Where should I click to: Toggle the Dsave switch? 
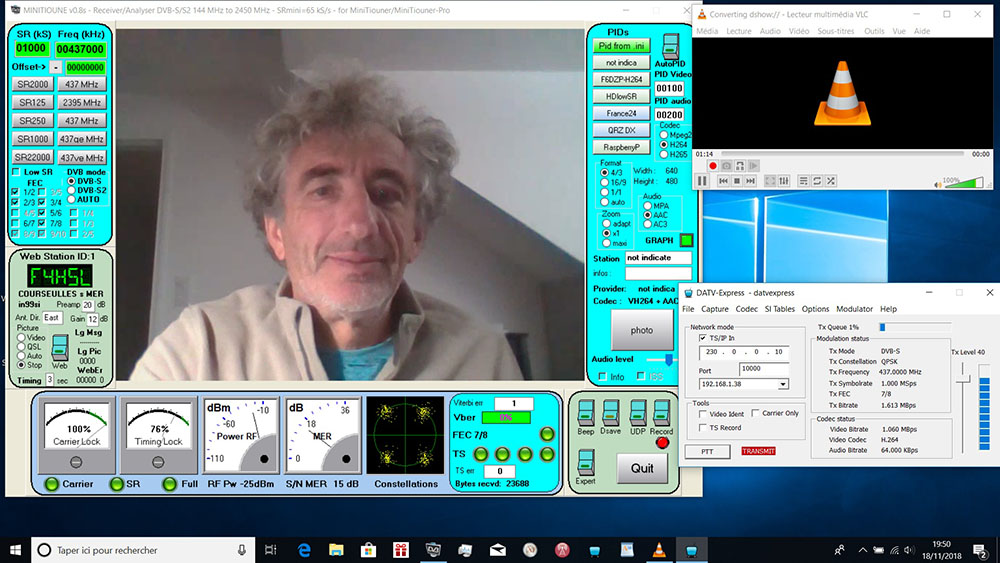pyautogui.click(x=611, y=411)
